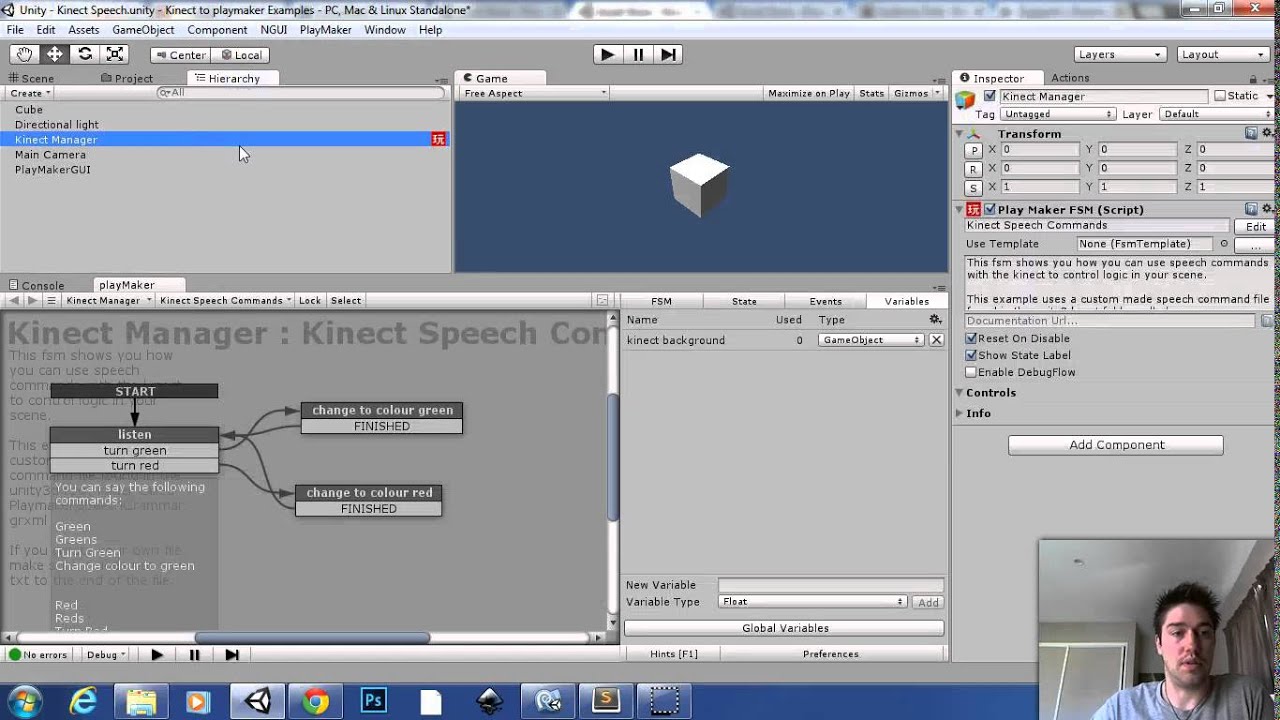This screenshot has width=1280, height=720.
Task: Open the Hierarchy Create dropdown
Action: 30,93
